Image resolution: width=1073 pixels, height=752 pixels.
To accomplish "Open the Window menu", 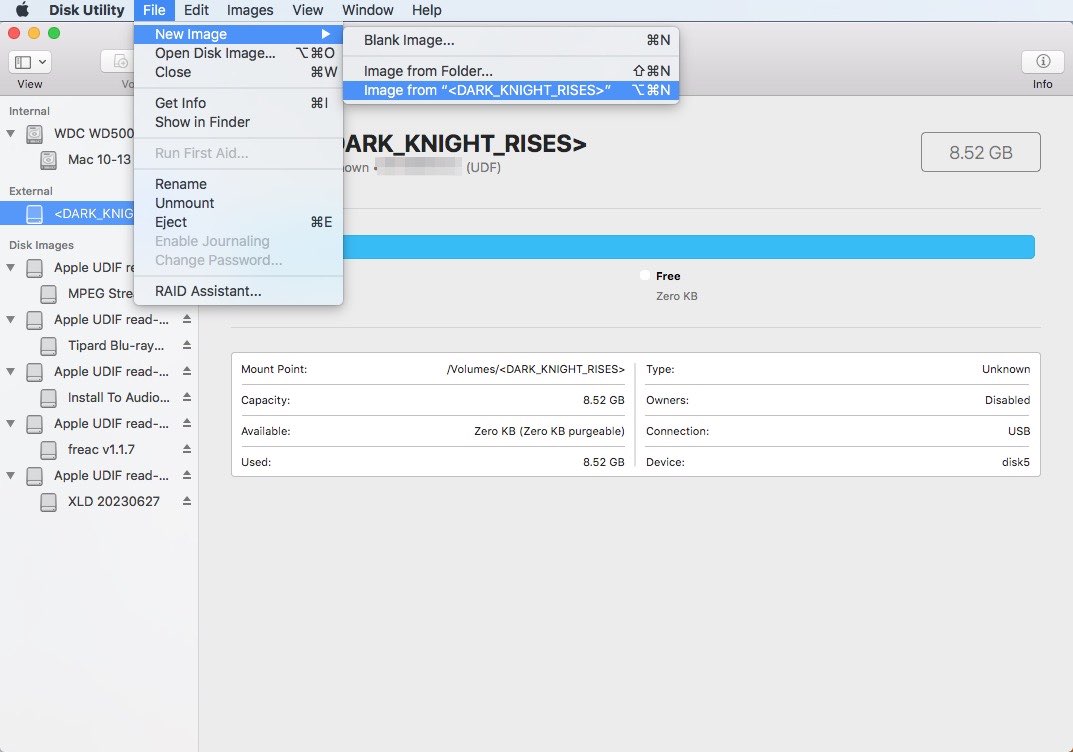I will click(x=367, y=10).
